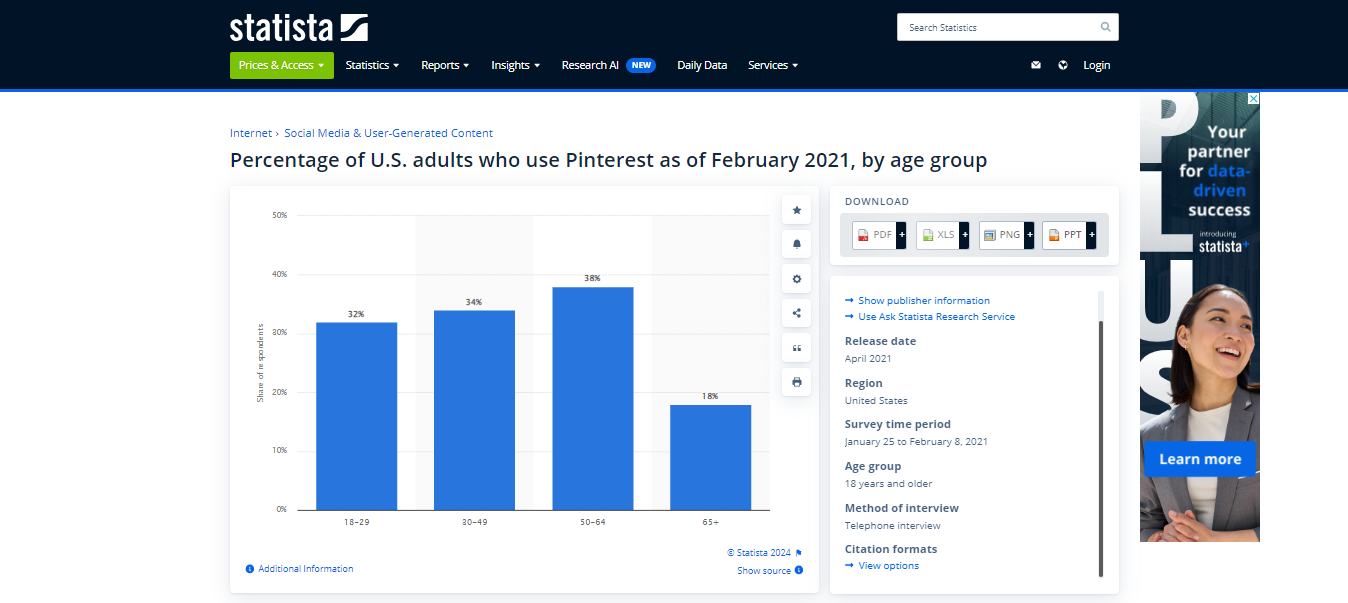
Task: Click the NEW badge beside Research AI
Action: pyautogui.click(x=641, y=65)
